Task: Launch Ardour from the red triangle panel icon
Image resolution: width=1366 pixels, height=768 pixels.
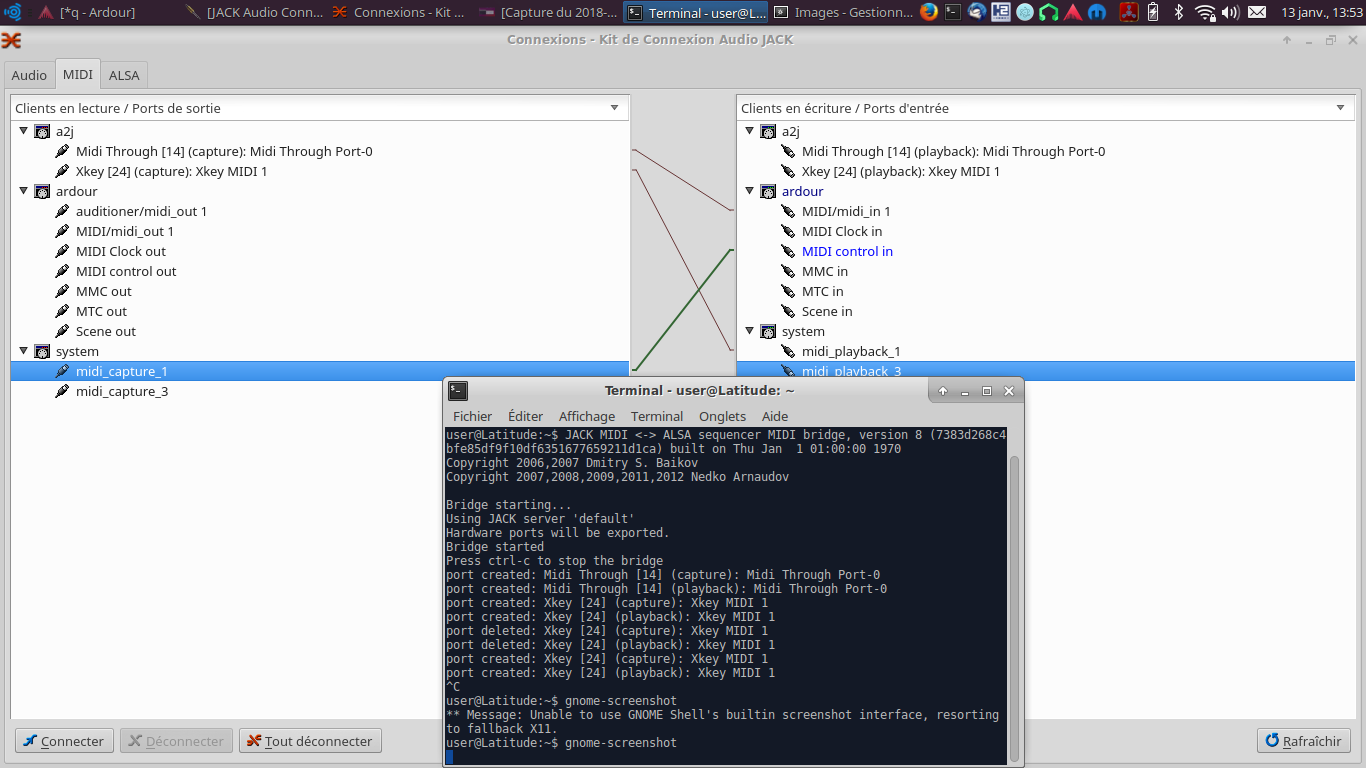Action: tap(1073, 13)
